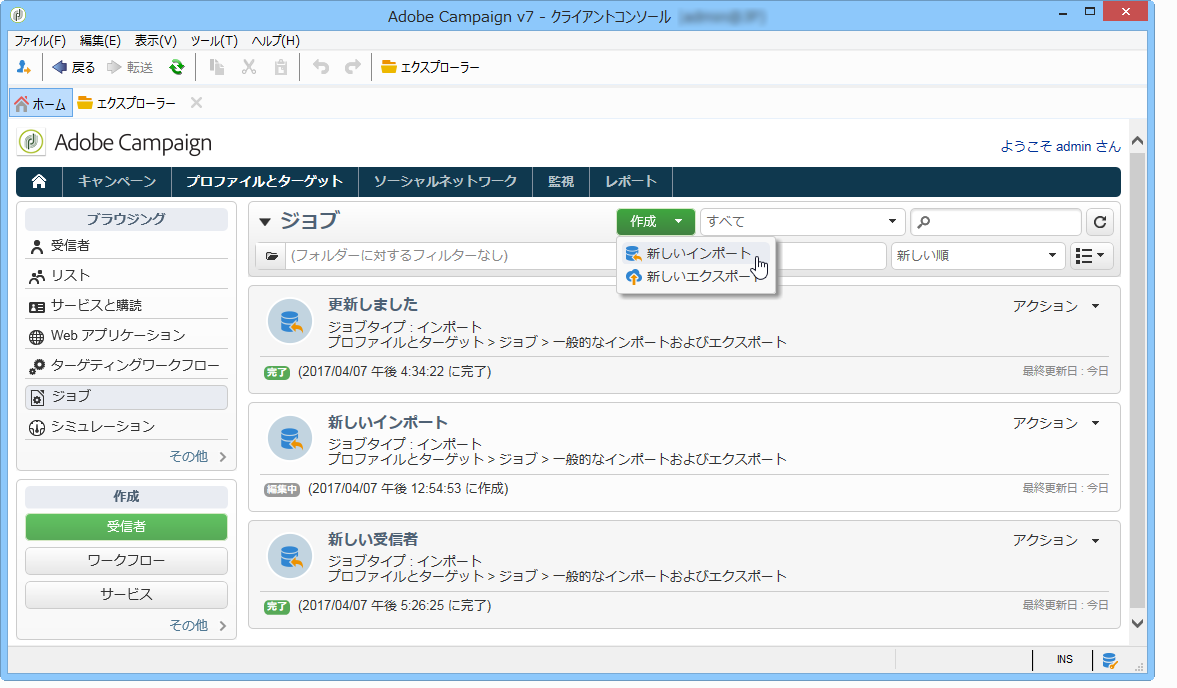The height and width of the screenshot is (688, 1177).
Task: Open アクション dropdown for 新しい受信者 job
Action: click(x=1055, y=540)
